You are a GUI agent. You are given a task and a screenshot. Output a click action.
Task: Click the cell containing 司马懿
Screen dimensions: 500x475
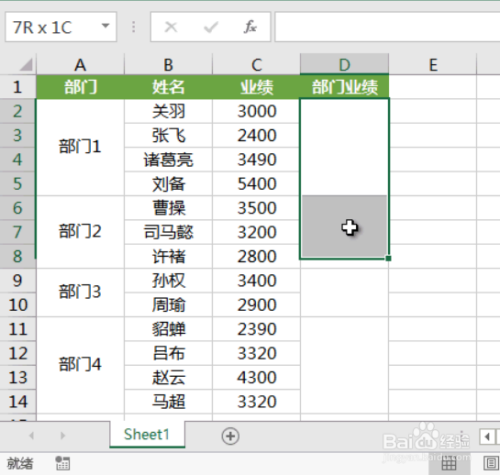click(168, 232)
